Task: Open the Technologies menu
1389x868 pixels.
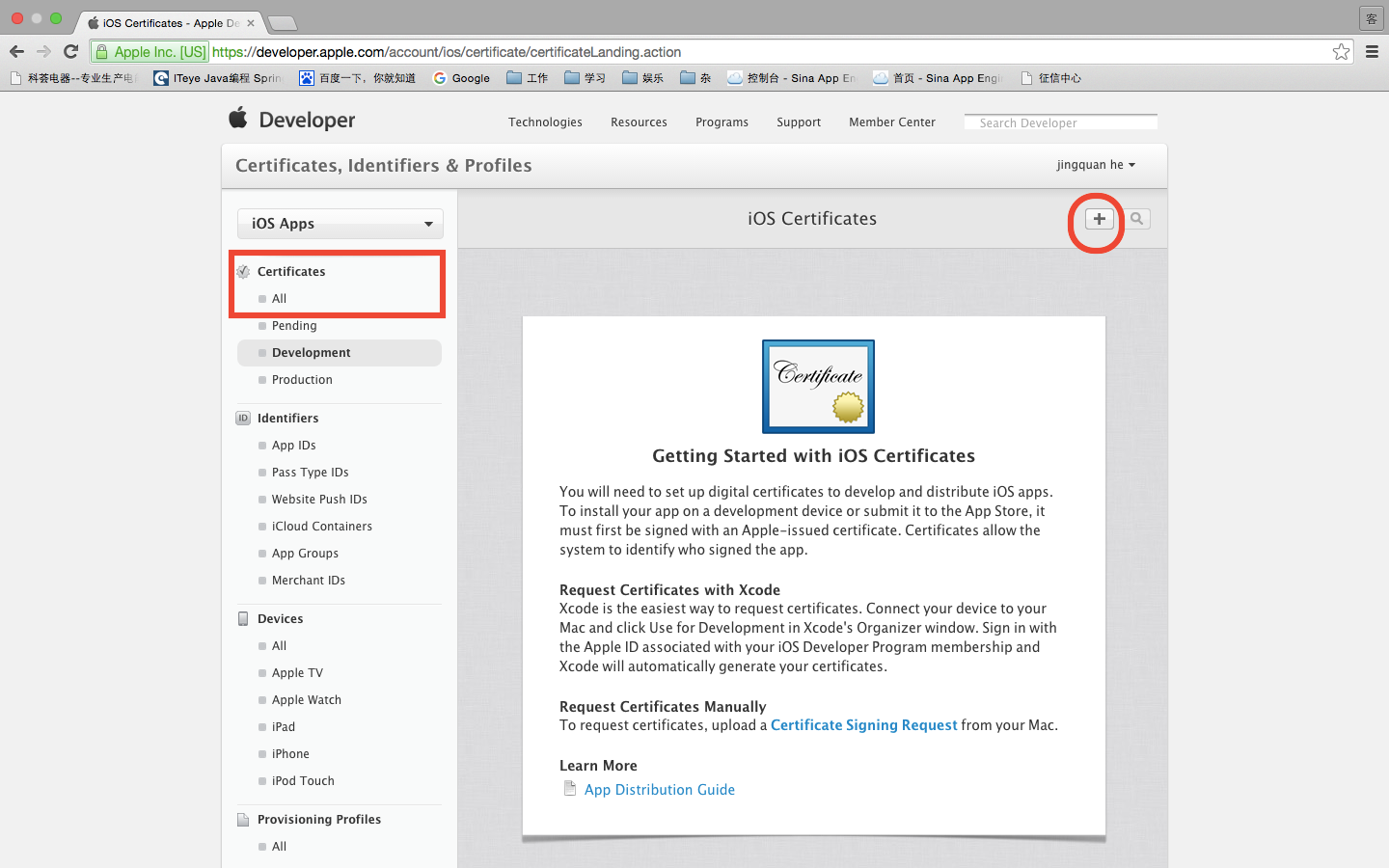Action: 545,122
